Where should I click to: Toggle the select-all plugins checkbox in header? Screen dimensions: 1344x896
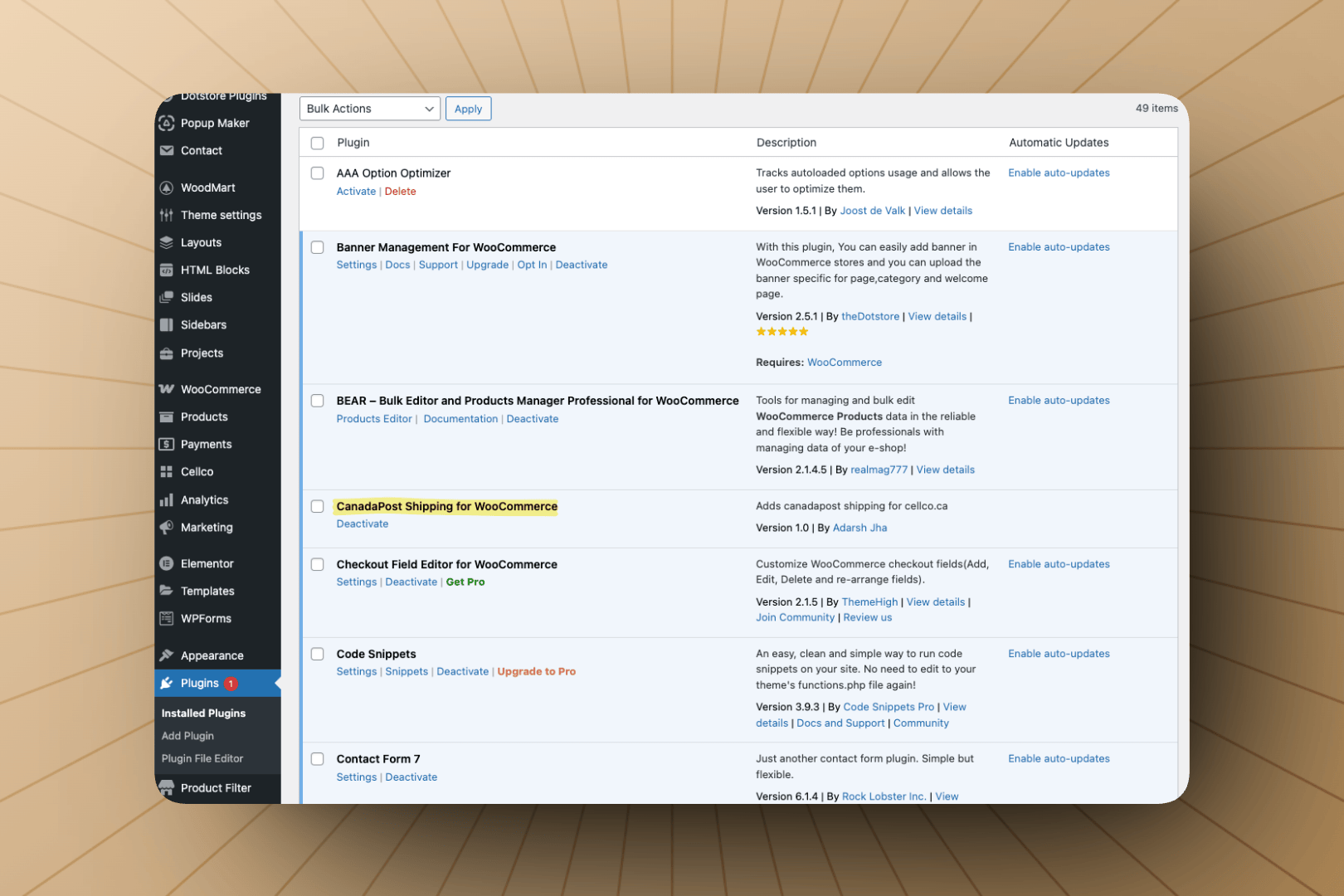coord(317,143)
